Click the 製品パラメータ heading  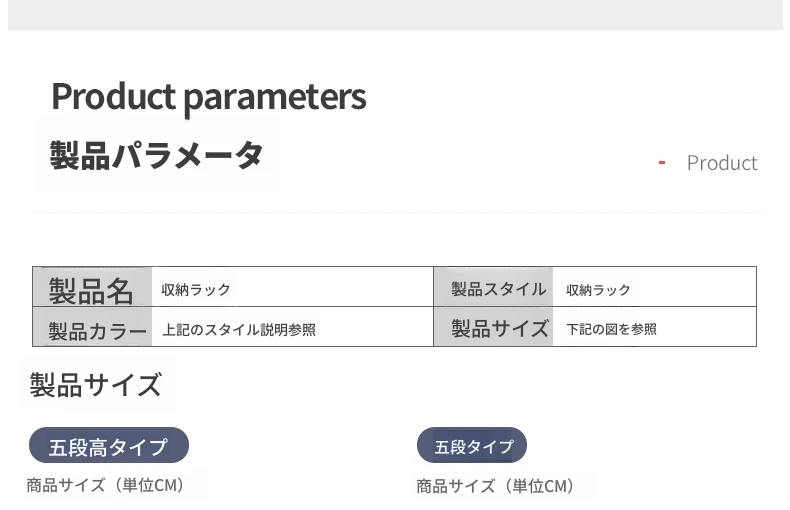pos(156,156)
